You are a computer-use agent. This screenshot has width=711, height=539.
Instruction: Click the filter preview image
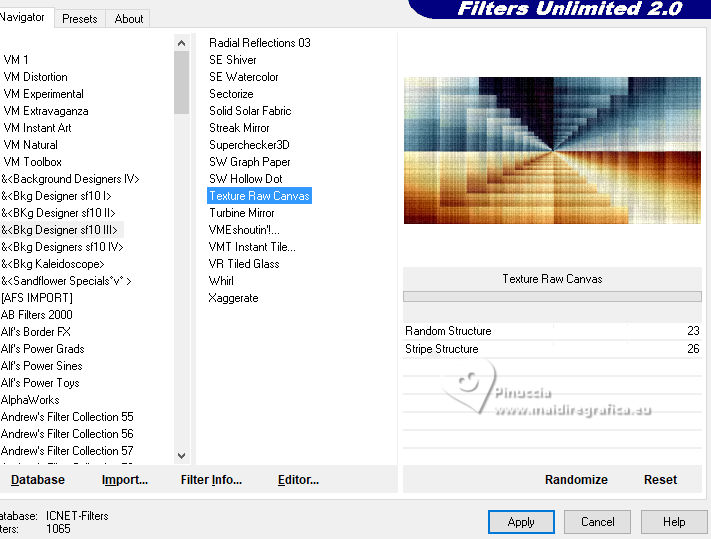(x=552, y=151)
